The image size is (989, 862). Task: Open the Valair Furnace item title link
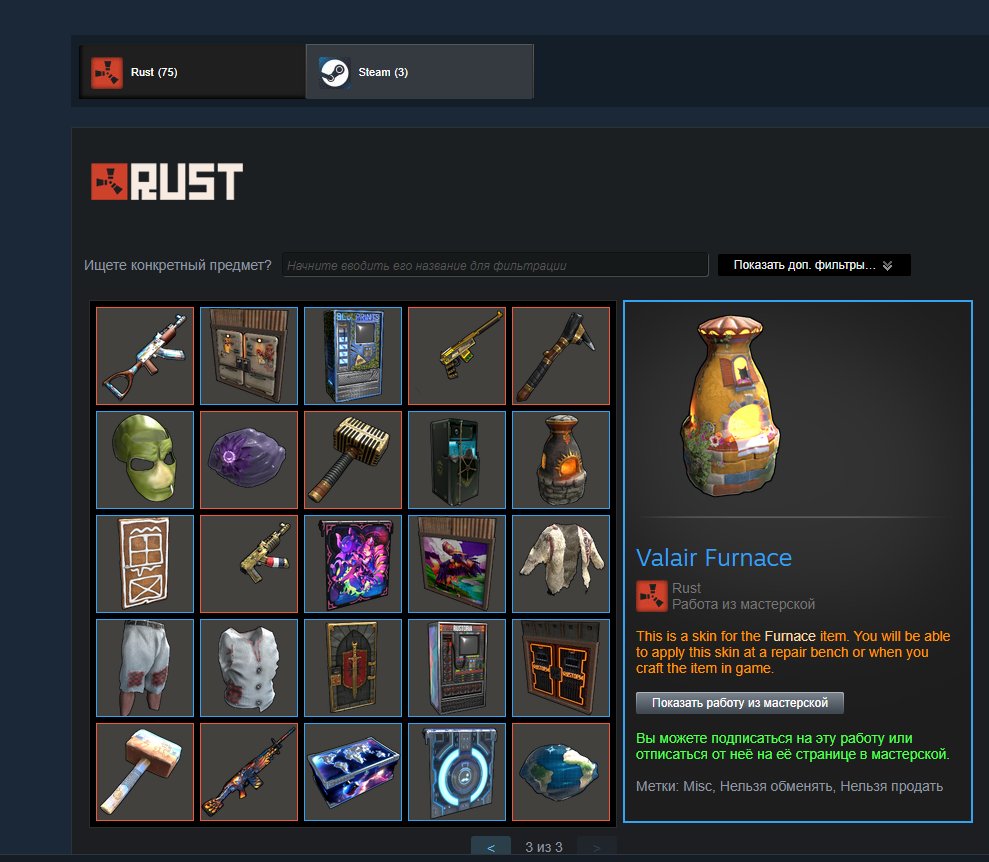pos(713,557)
